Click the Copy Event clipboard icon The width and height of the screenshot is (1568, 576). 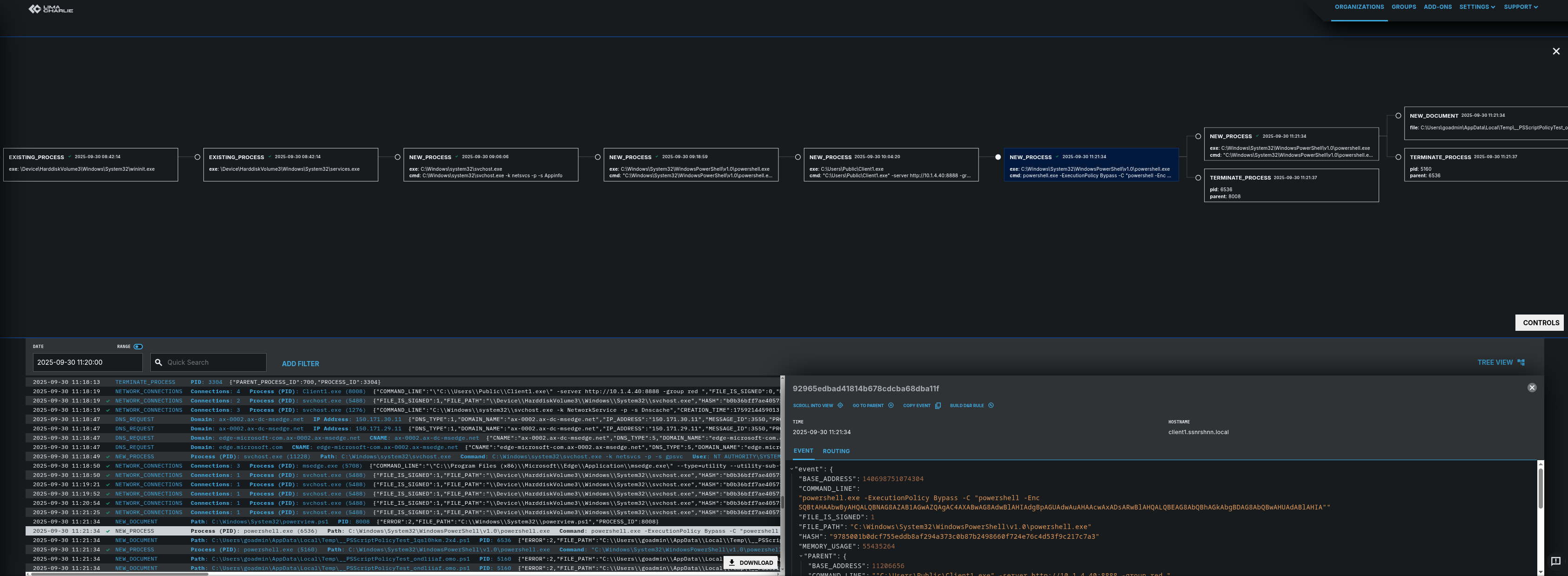click(938, 406)
